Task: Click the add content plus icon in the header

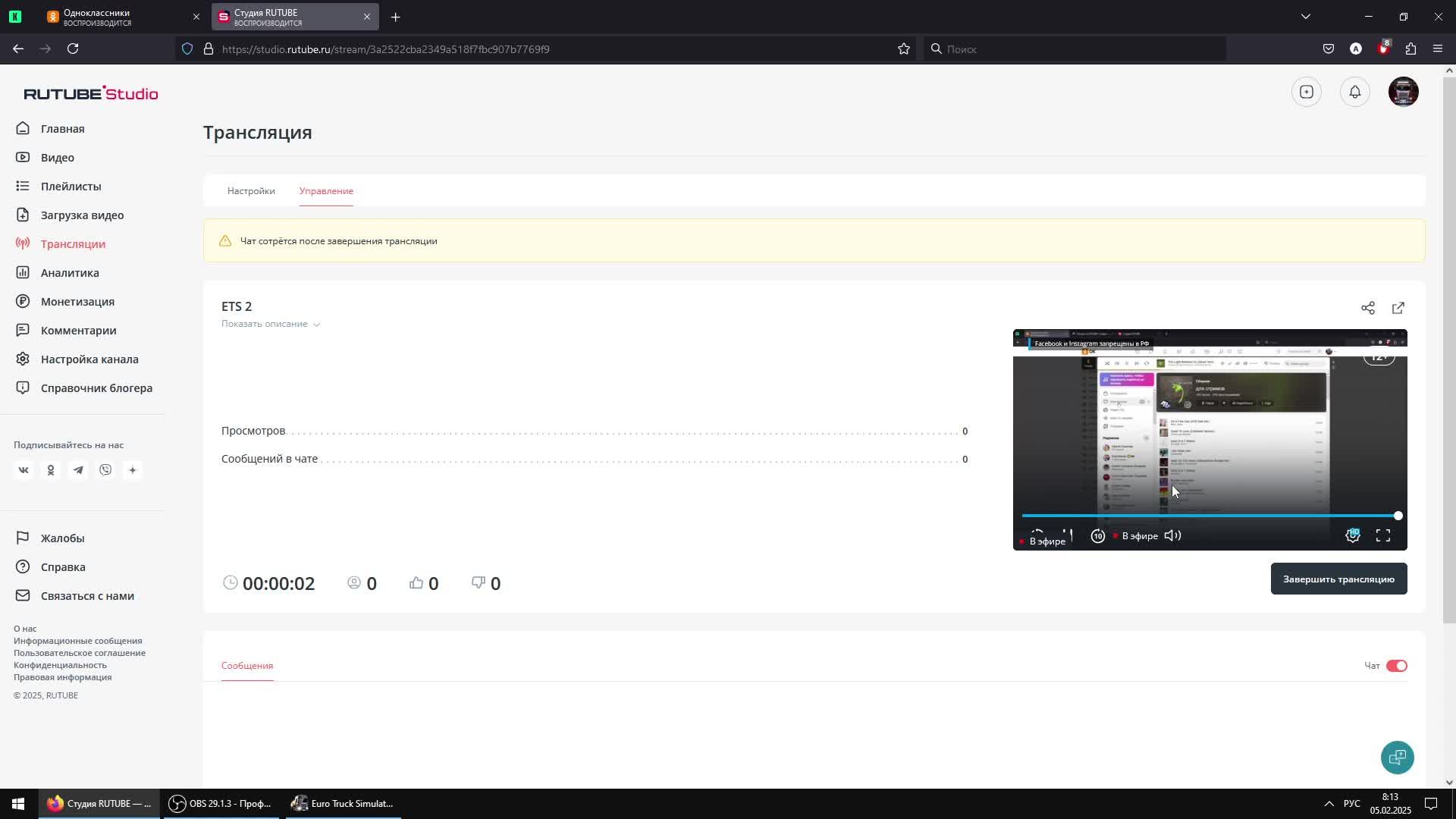Action: click(1307, 92)
